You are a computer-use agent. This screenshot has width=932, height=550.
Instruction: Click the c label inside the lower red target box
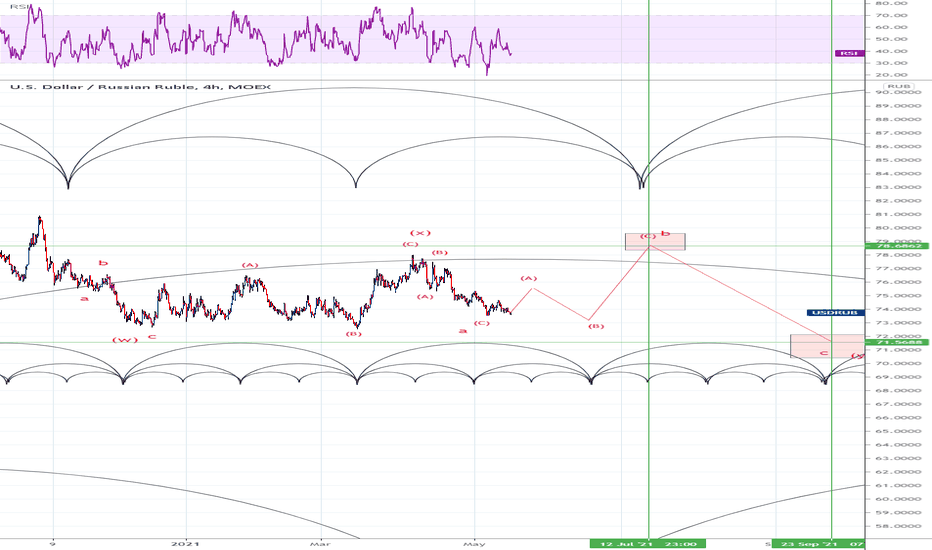[824, 353]
